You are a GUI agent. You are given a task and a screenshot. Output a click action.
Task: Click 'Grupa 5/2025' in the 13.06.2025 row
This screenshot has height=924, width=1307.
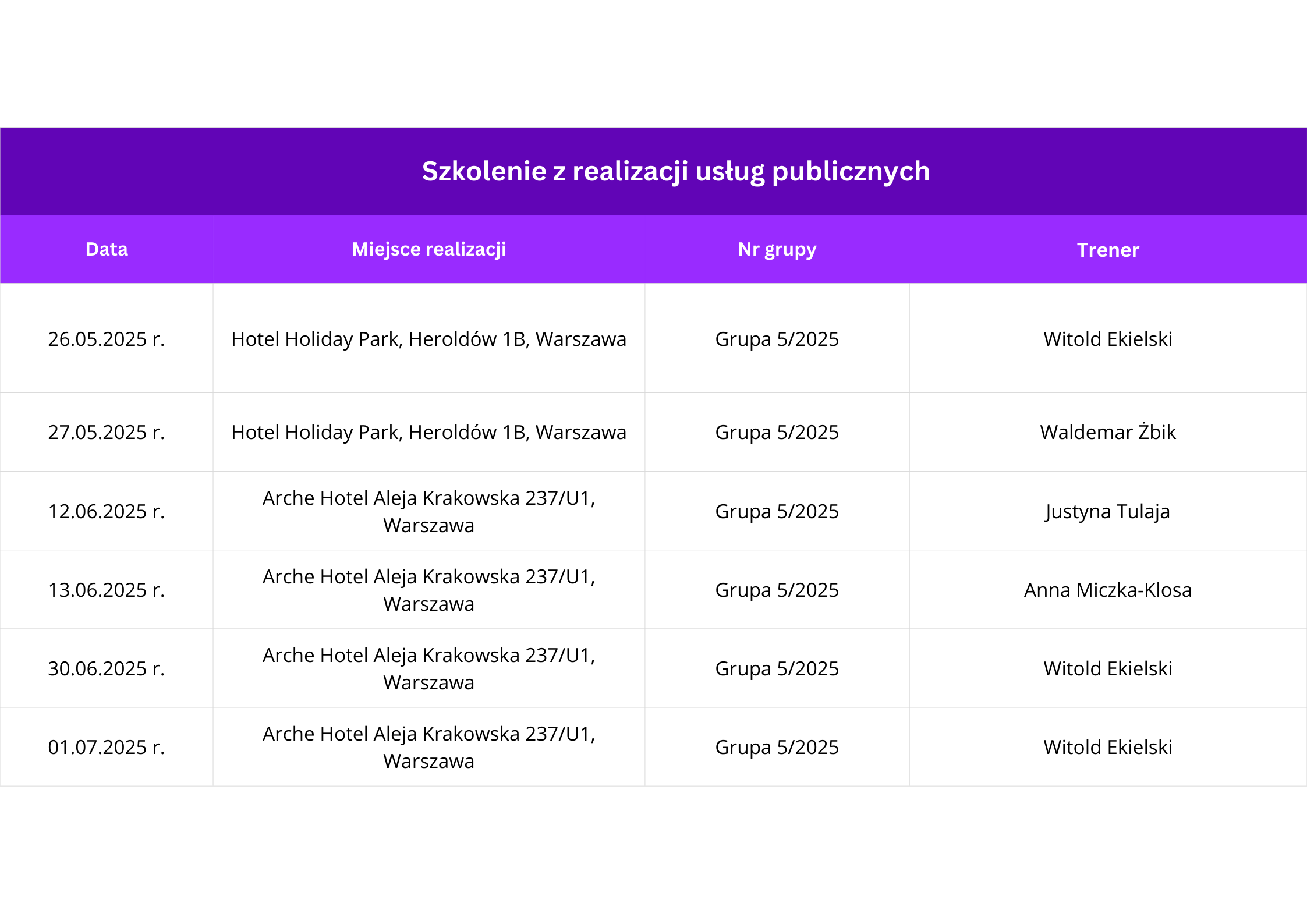[777, 590]
